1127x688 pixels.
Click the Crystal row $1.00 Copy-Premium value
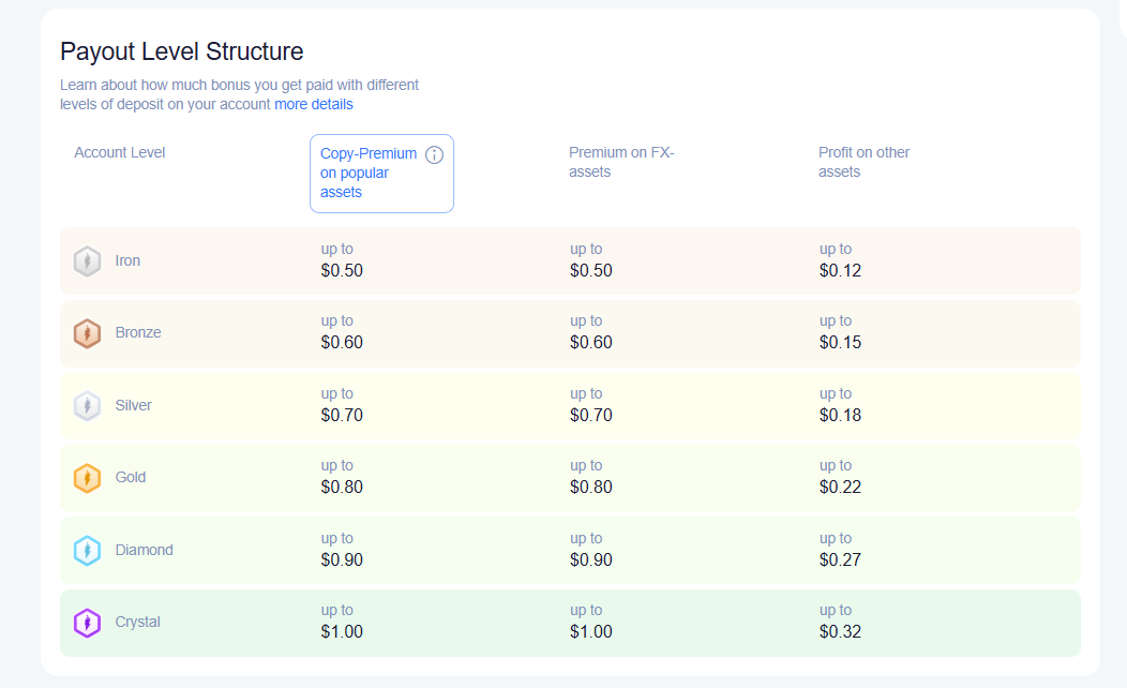click(341, 632)
